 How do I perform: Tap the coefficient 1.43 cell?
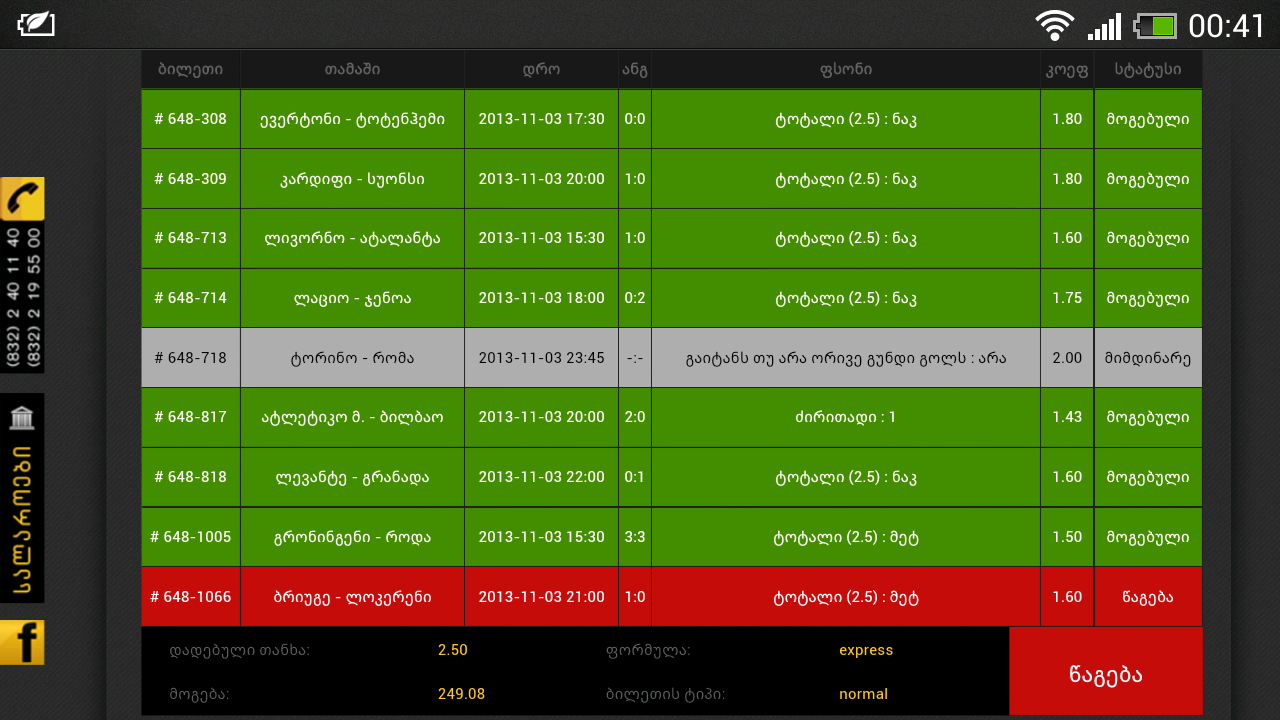point(1067,417)
